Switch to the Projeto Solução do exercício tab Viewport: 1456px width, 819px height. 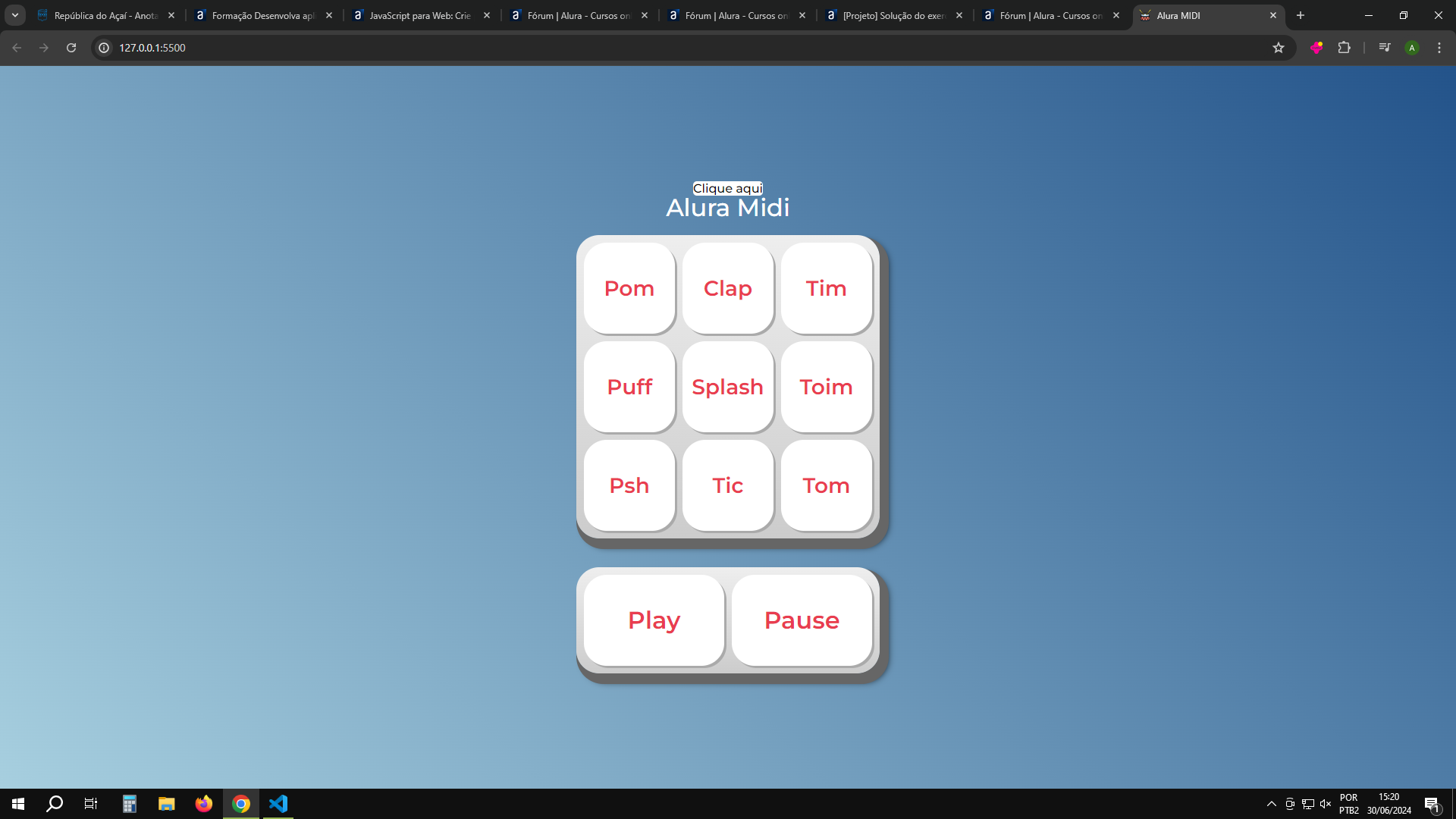click(895, 15)
